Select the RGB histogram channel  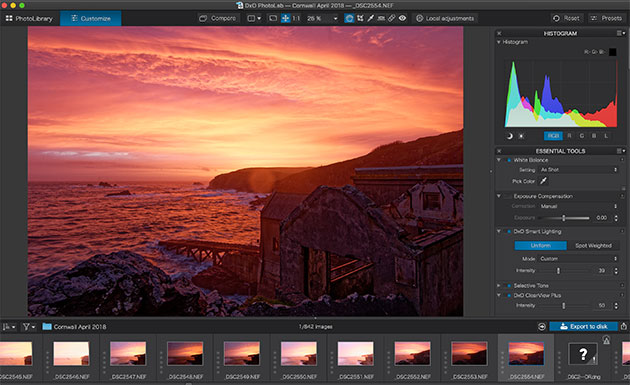point(553,136)
